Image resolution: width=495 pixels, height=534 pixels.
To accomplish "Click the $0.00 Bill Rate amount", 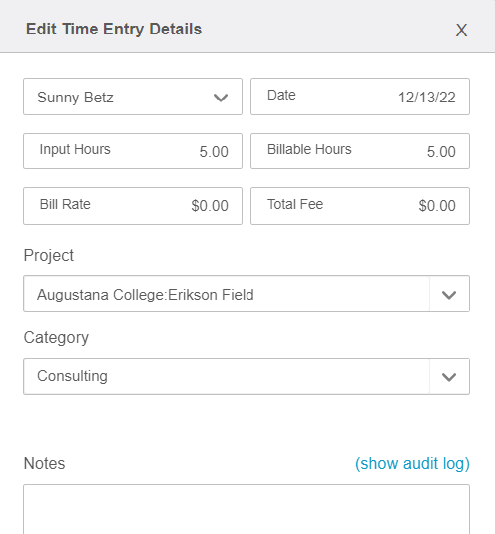I will tap(210, 206).
